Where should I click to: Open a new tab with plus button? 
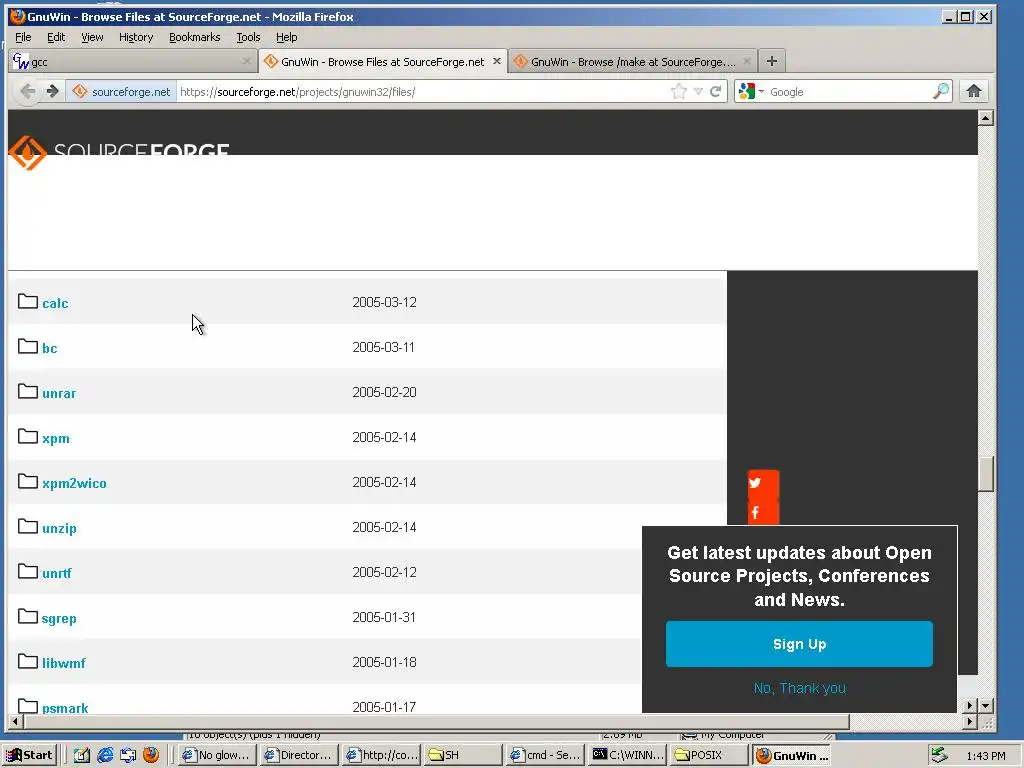coord(771,61)
